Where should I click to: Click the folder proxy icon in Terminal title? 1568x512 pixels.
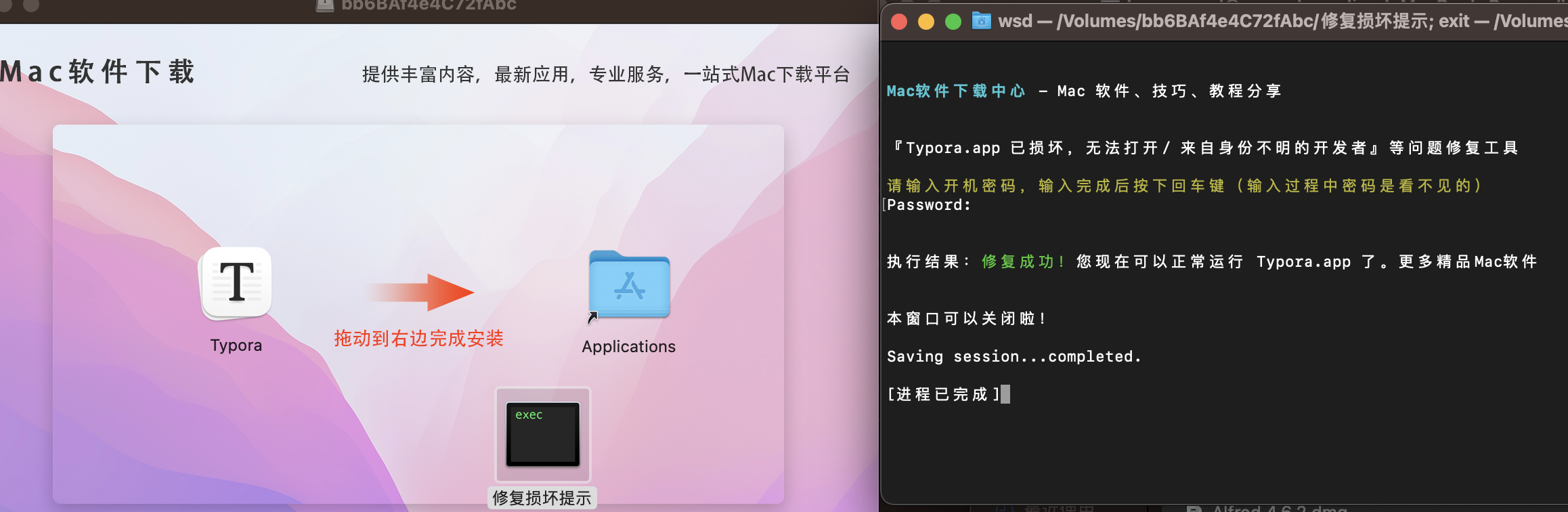click(982, 21)
